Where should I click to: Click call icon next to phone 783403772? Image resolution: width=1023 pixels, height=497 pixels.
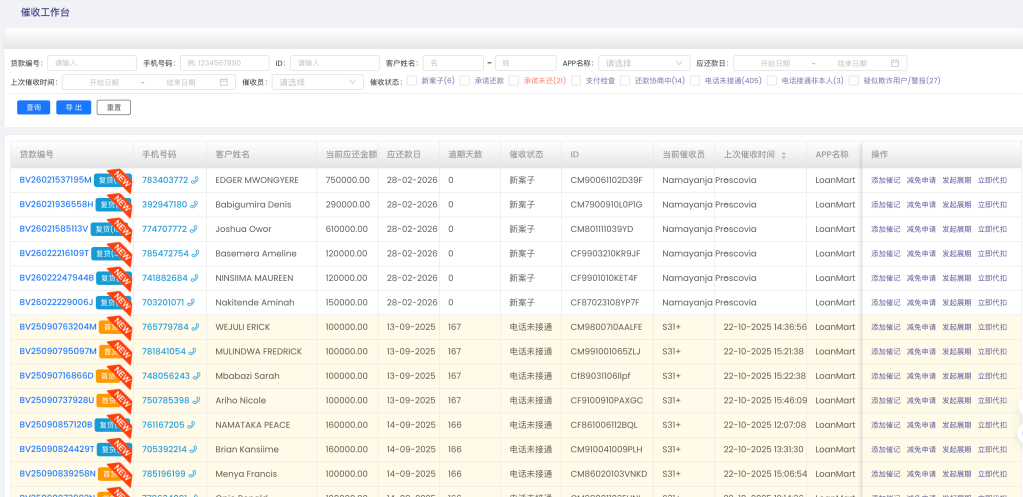195,181
